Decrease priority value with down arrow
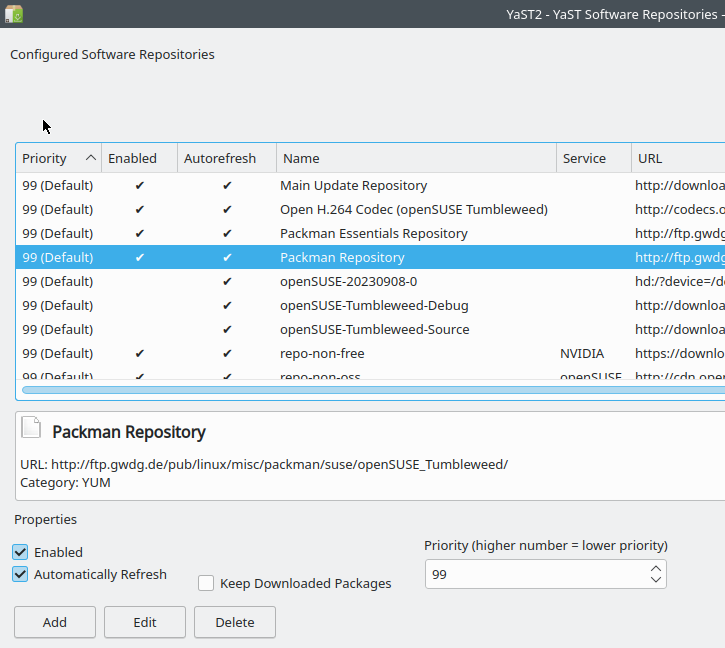725x648 pixels. point(655,580)
